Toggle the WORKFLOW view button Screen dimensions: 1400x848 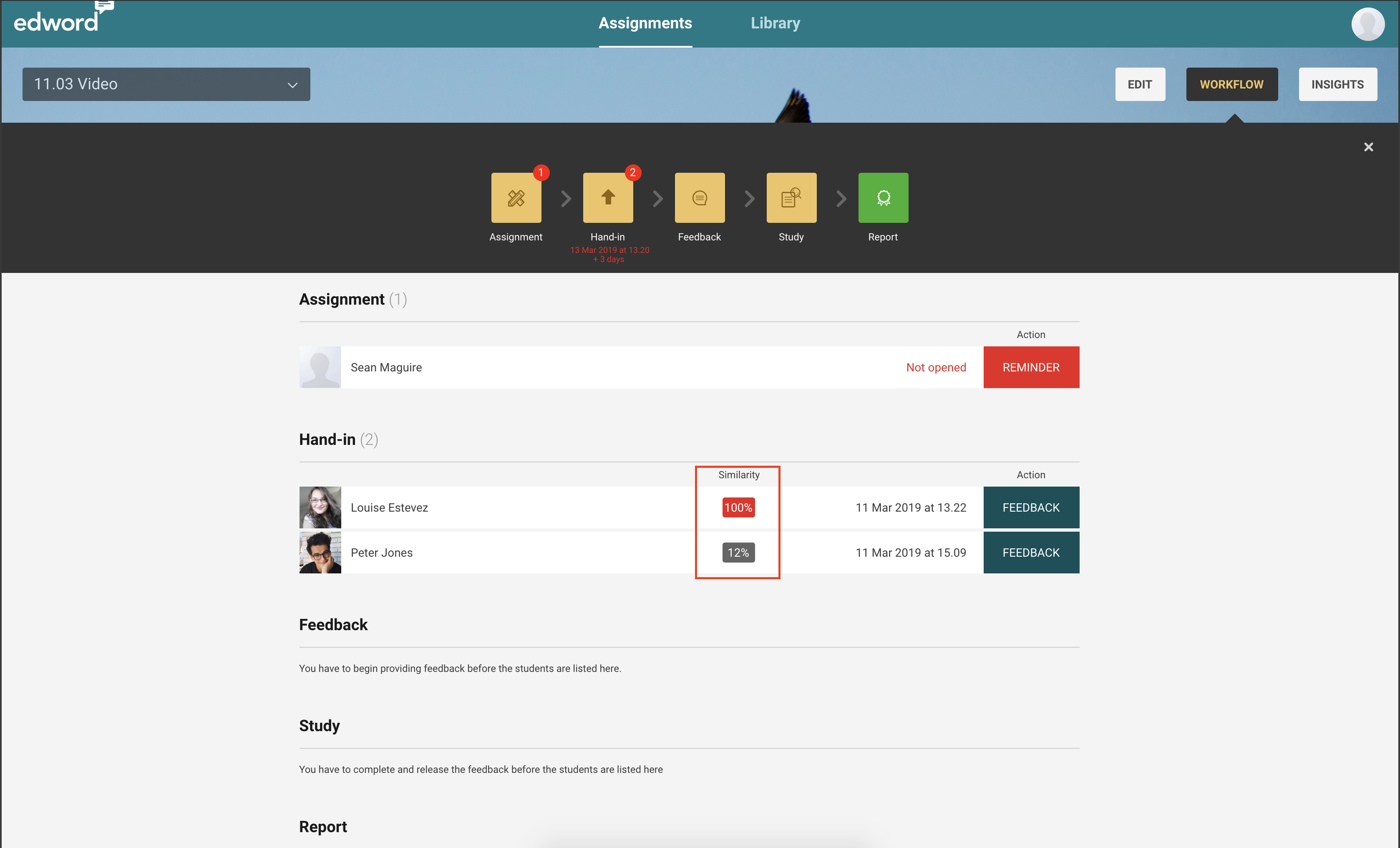coord(1231,84)
